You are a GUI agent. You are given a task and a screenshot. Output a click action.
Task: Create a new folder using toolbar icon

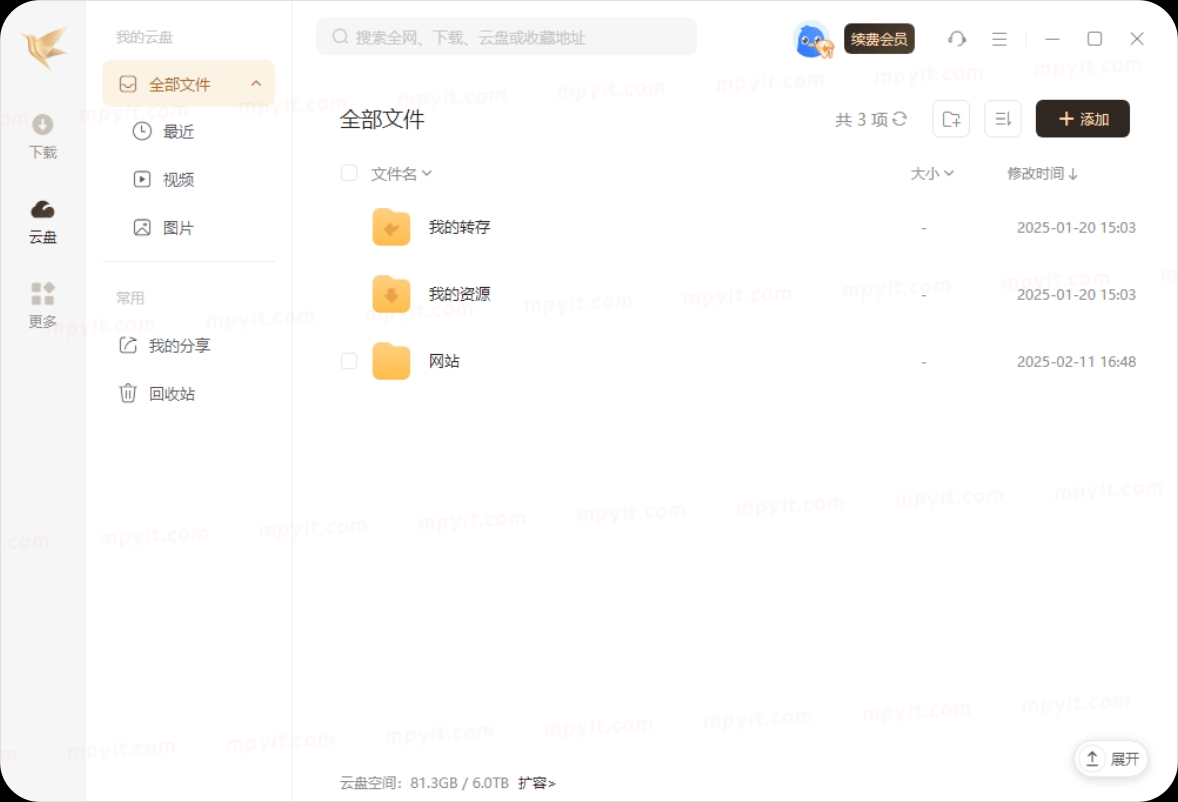click(x=950, y=118)
